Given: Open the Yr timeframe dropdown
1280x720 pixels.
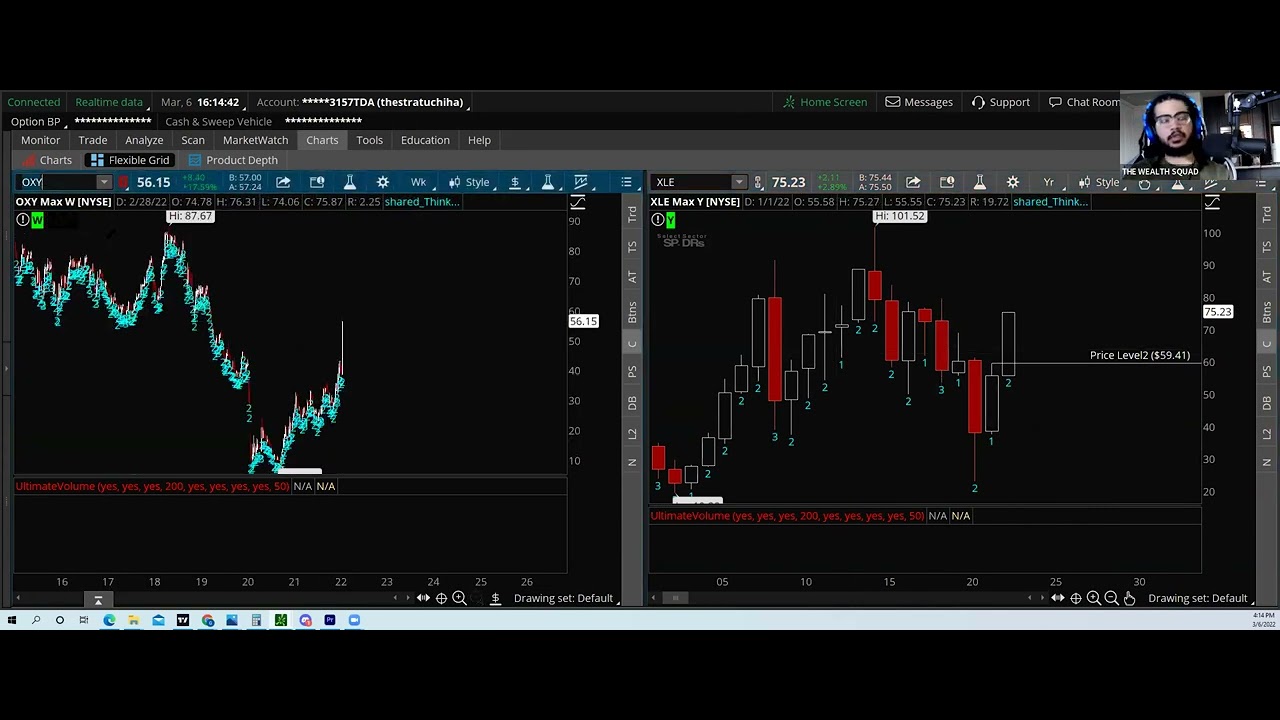Looking at the screenshot, I should pos(1048,182).
